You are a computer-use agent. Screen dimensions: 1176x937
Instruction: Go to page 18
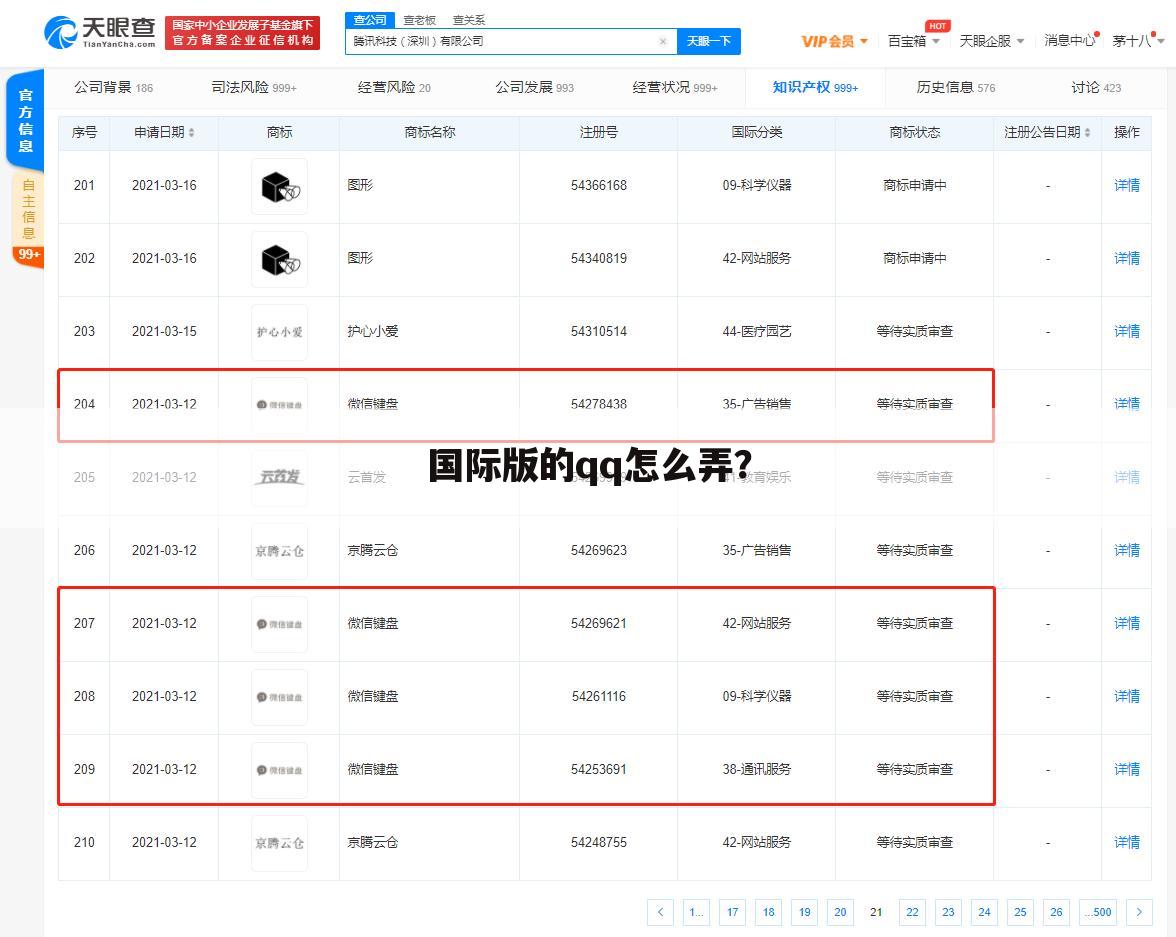(x=768, y=912)
